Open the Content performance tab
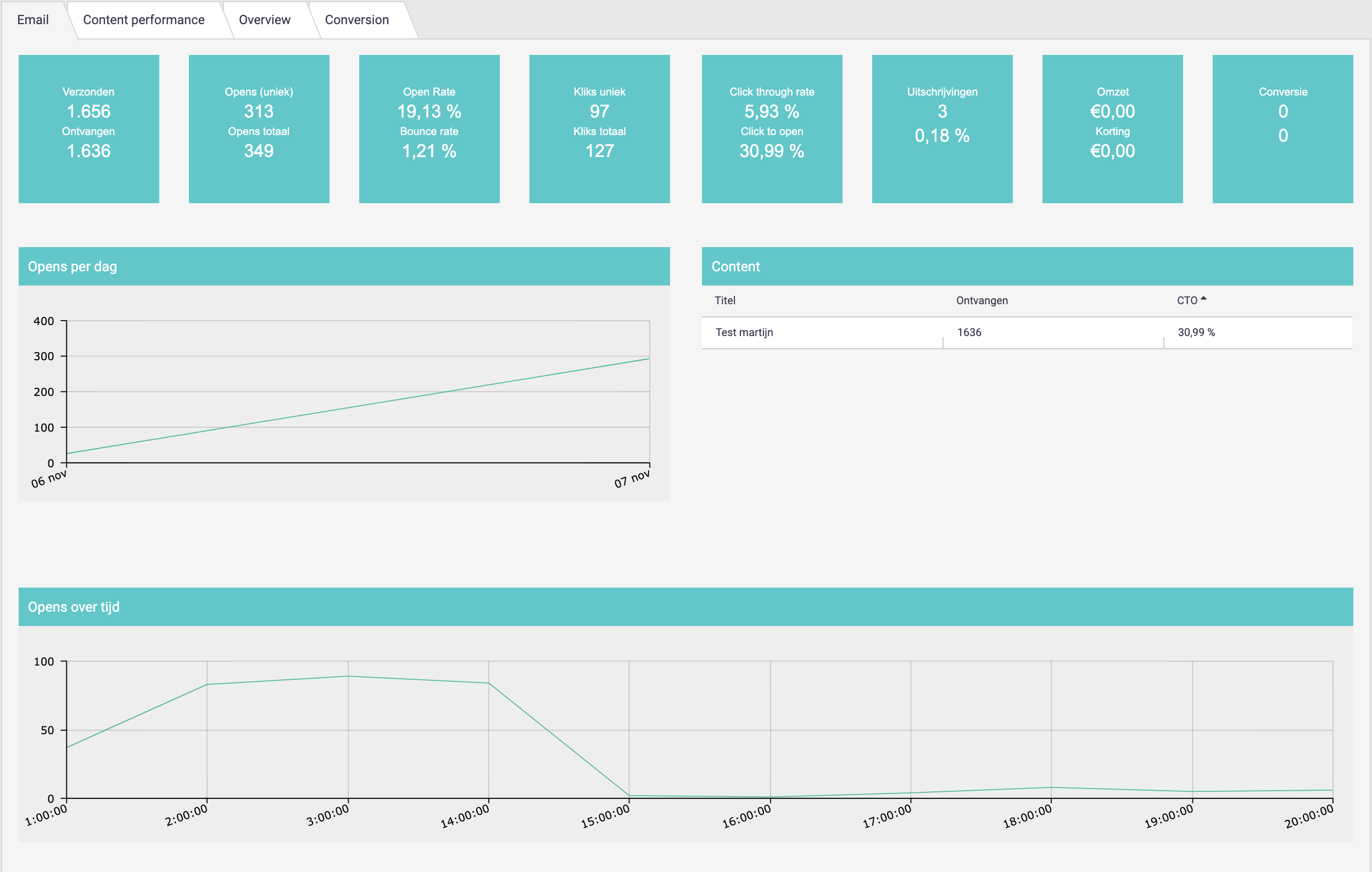 (143, 20)
